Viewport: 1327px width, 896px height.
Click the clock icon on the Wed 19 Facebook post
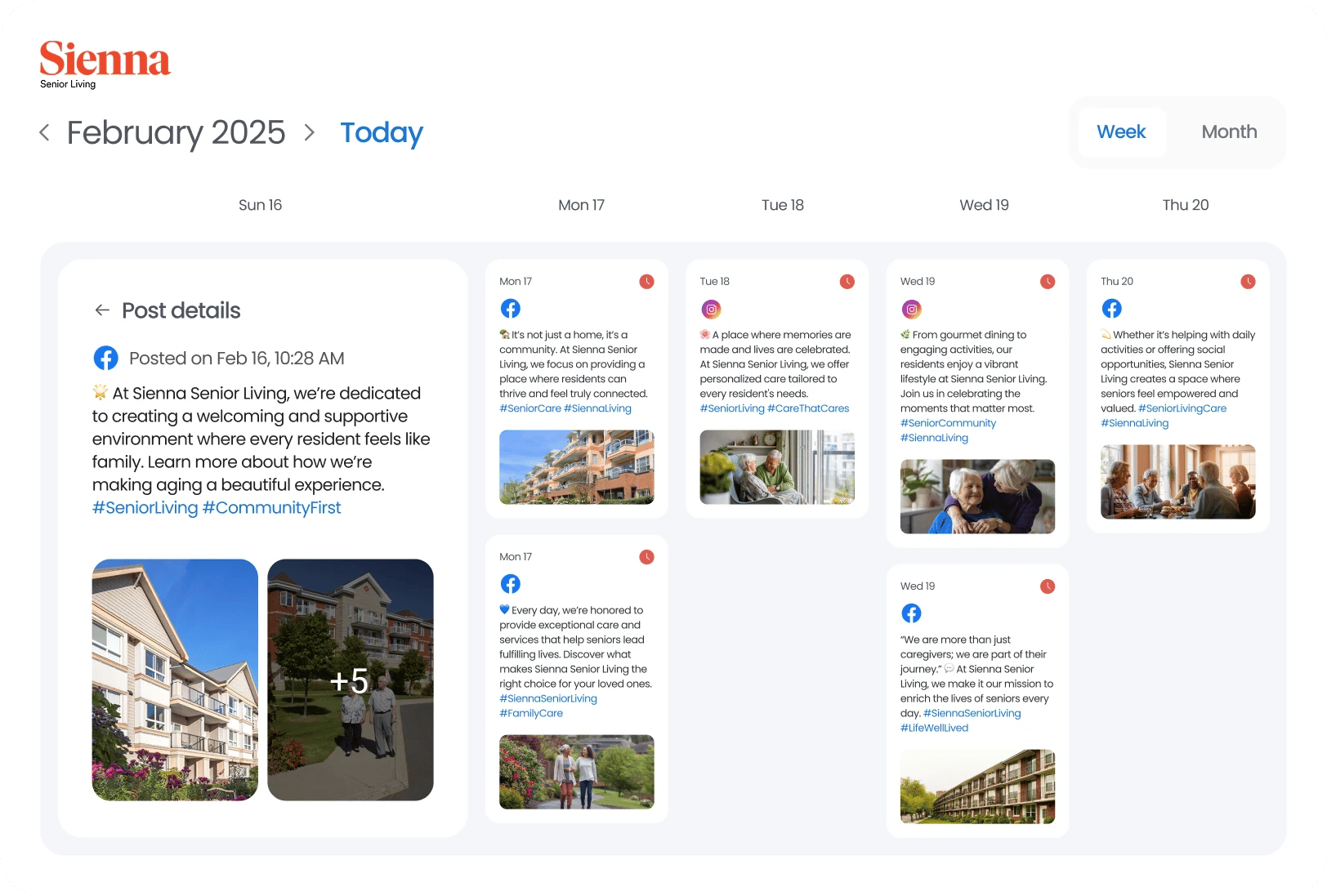click(1048, 586)
